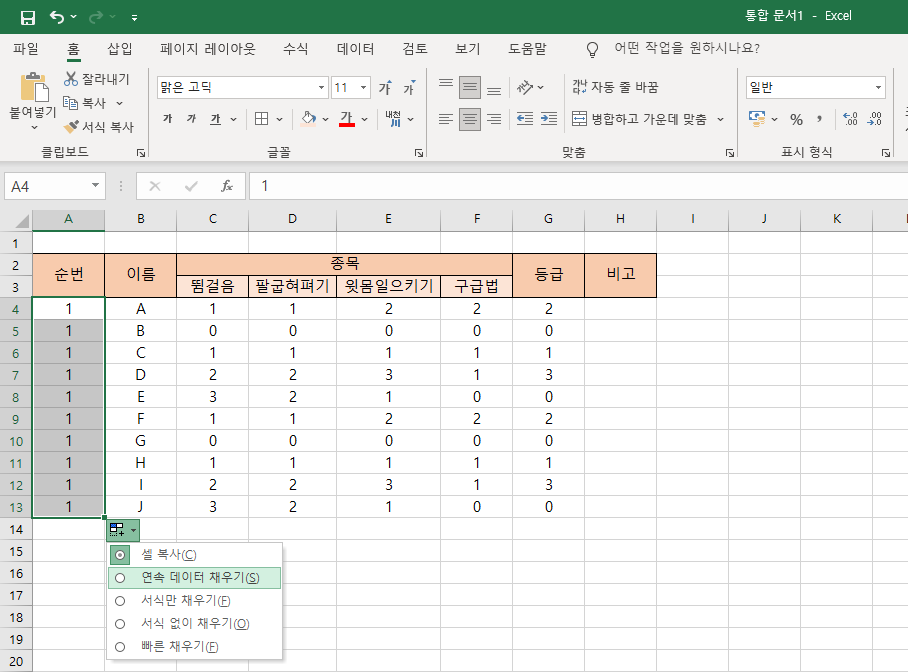This screenshot has width=908, height=672.
Task: Decrease font size icon
Action: tap(409, 87)
